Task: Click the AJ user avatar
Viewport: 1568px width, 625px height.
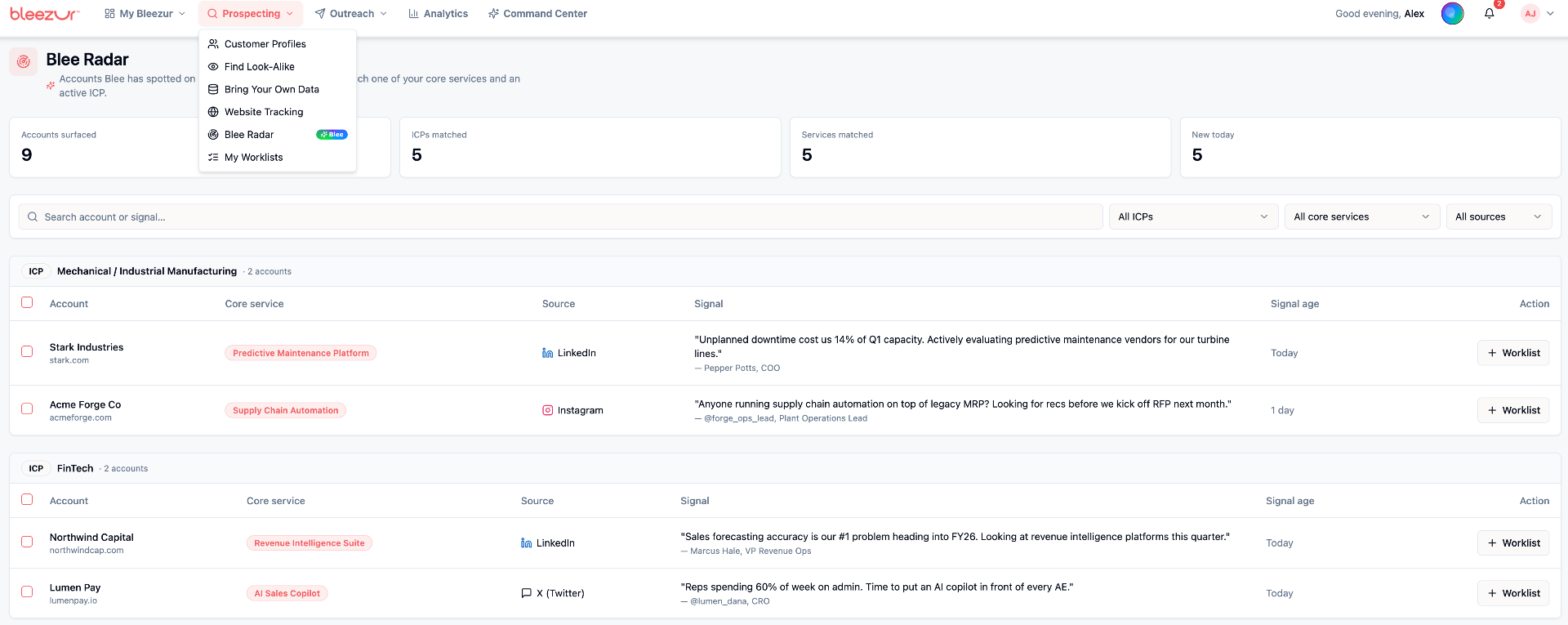Action: pyautogui.click(x=1530, y=14)
